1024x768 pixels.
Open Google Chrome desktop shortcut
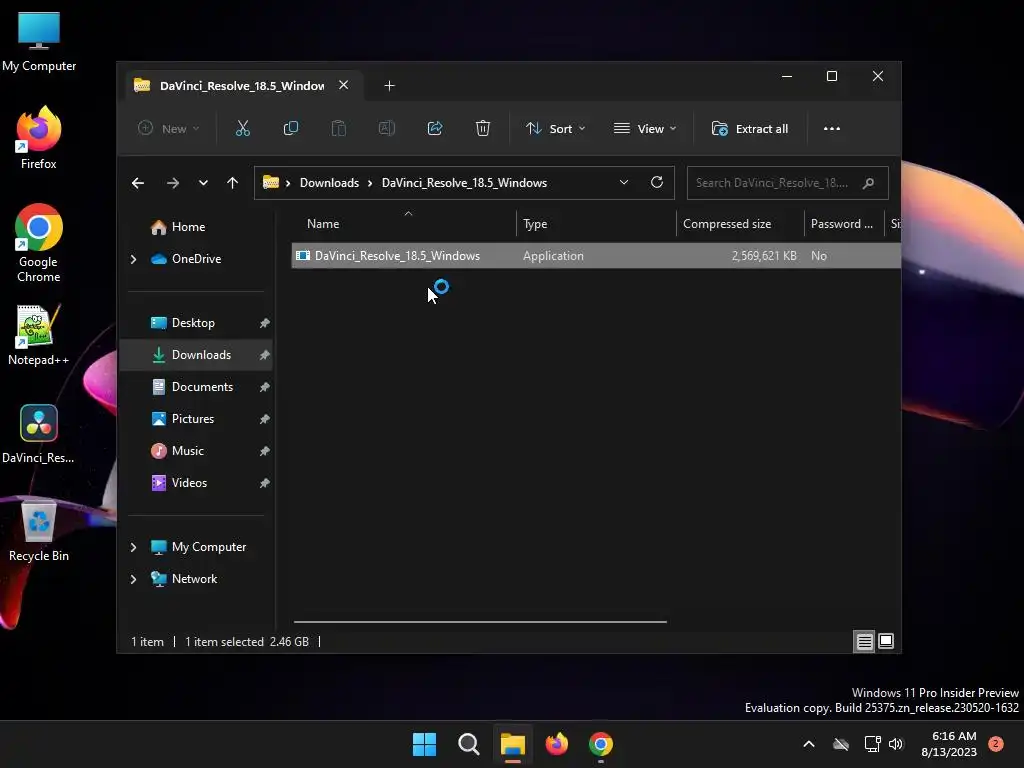pyautogui.click(x=39, y=243)
